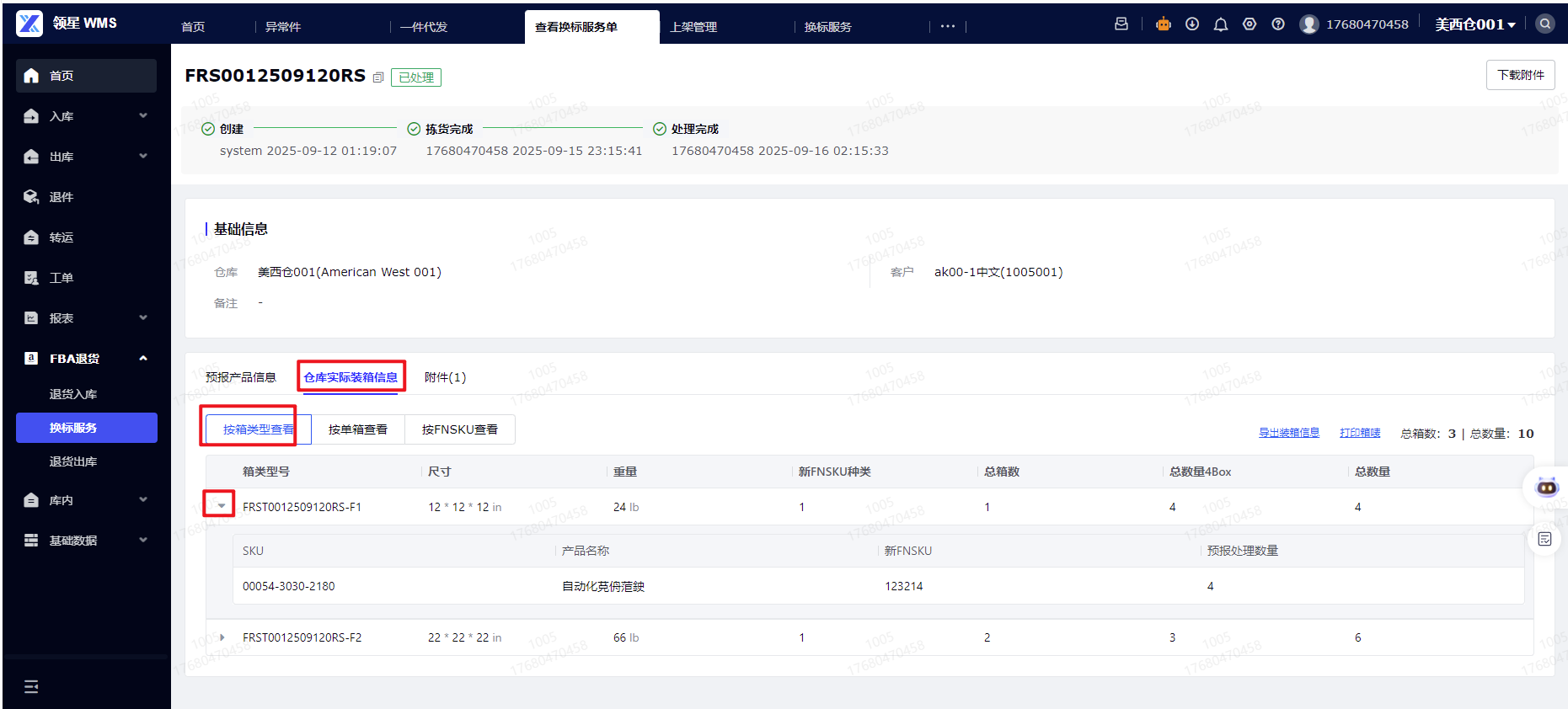Image resolution: width=1568 pixels, height=709 pixels.
Task: Open 退货出库 in sidebar
Action: click(x=73, y=461)
